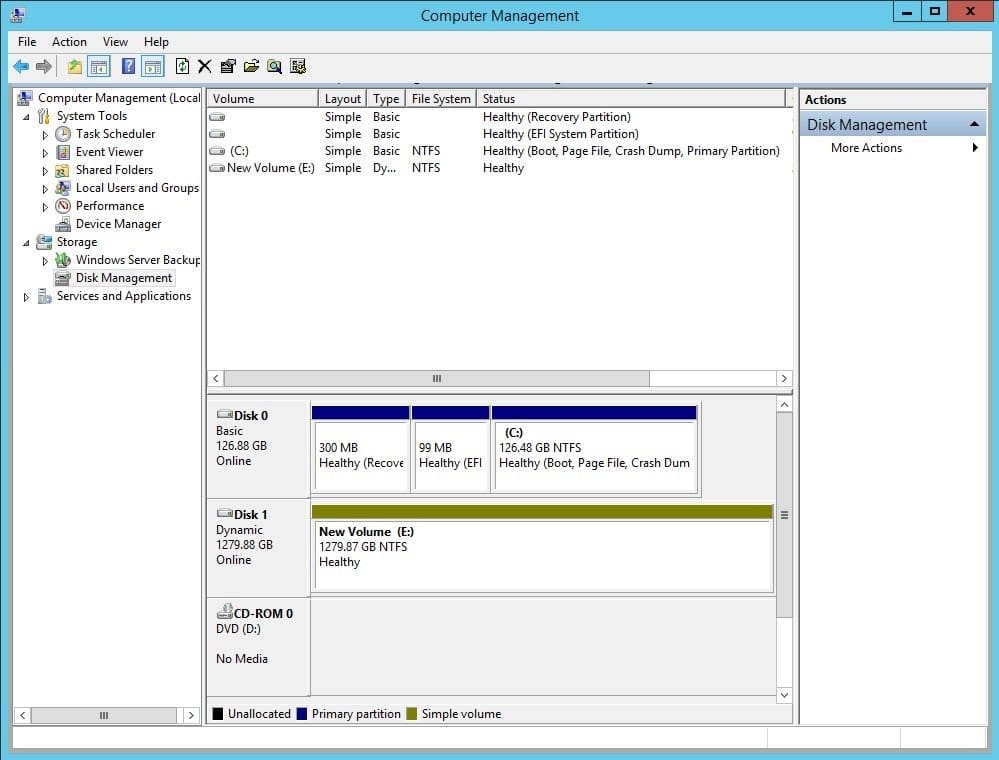
Task: Select Performance icon in tree
Action: (62, 206)
